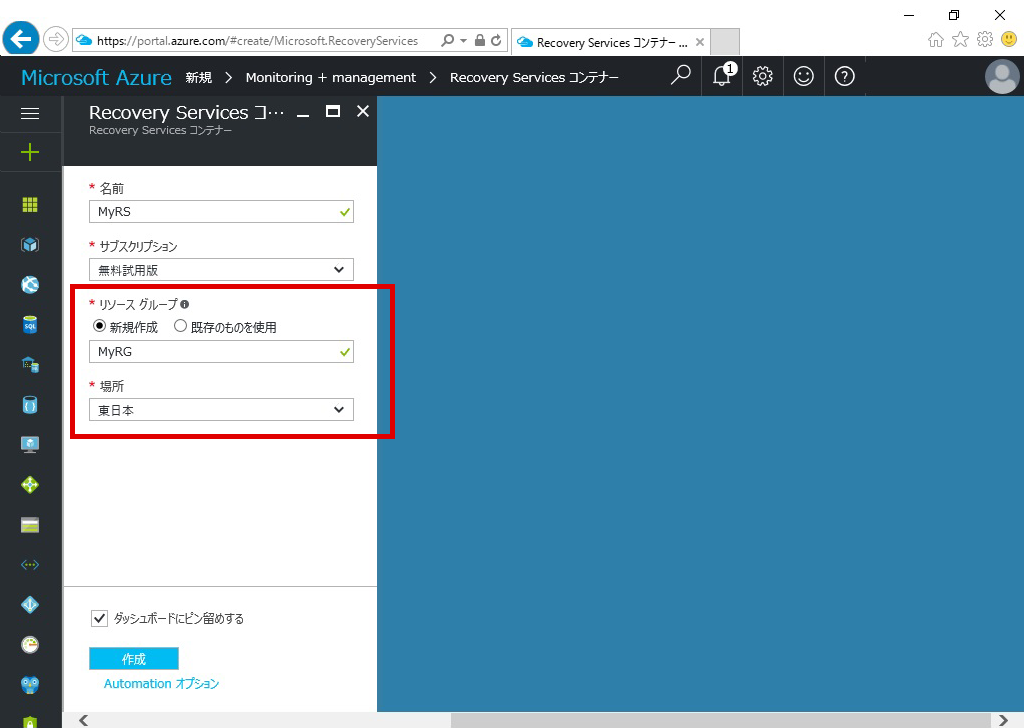Close the Recovery Services blade
Image resolution: width=1024 pixels, height=728 pixels.
point(363,112)
